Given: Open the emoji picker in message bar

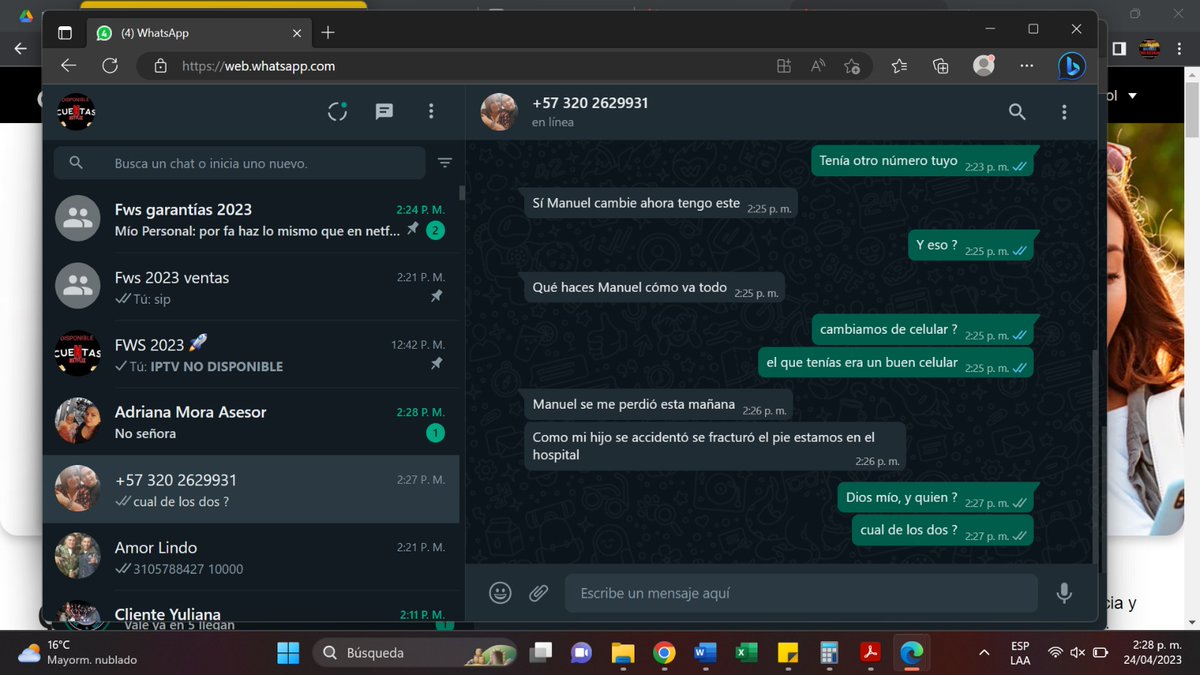Looking at the screenshot, I should 500,593.
